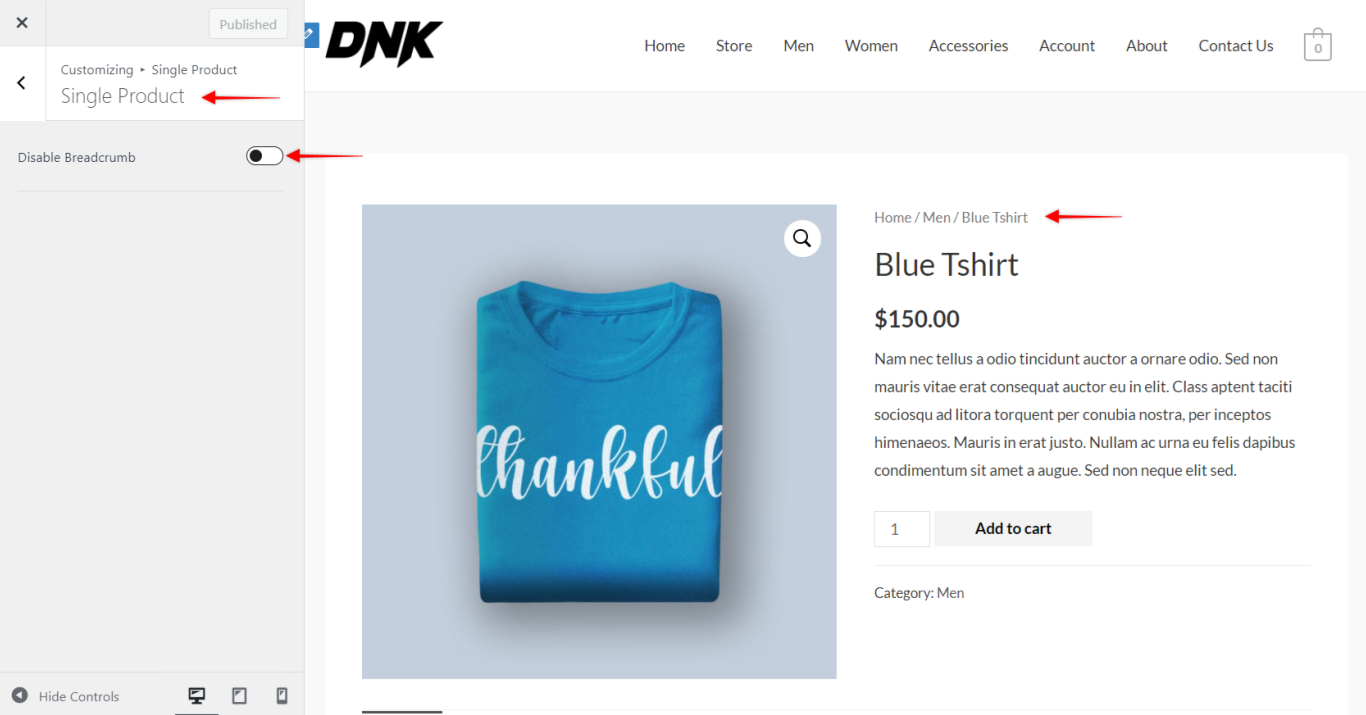The height and width of the screenshot is (715, 1366).
Task: Toggle the Disable Breadcrumb switch
Action: point(265,156)
